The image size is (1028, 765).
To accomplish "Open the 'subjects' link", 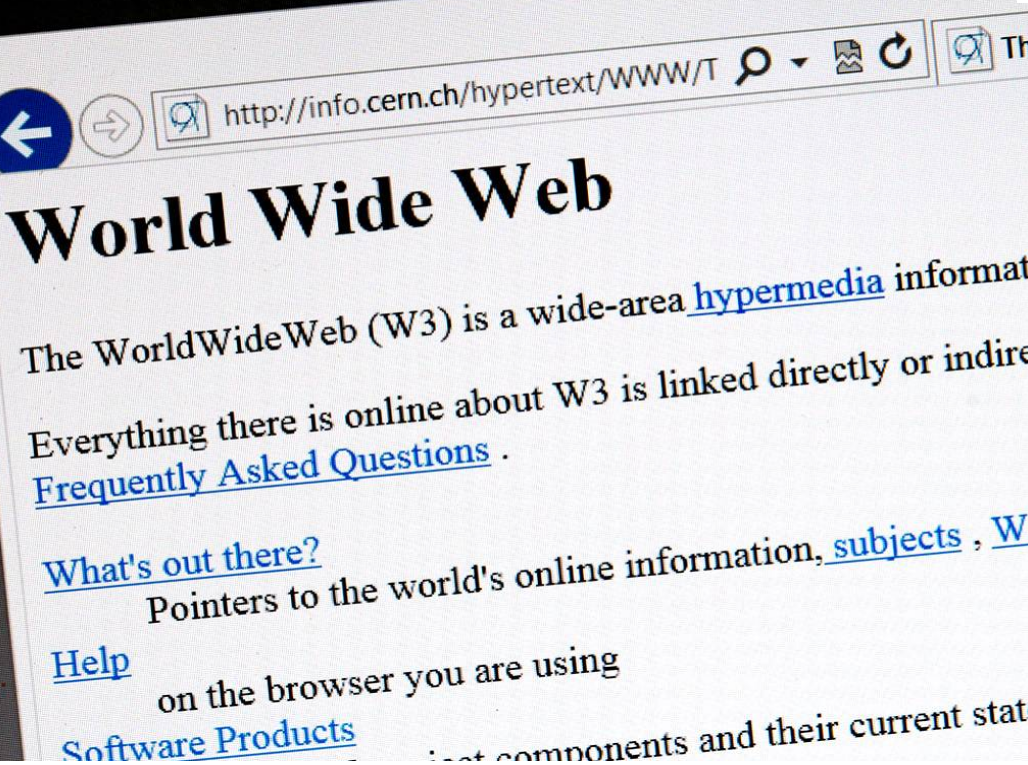I will tap(896, 541).
